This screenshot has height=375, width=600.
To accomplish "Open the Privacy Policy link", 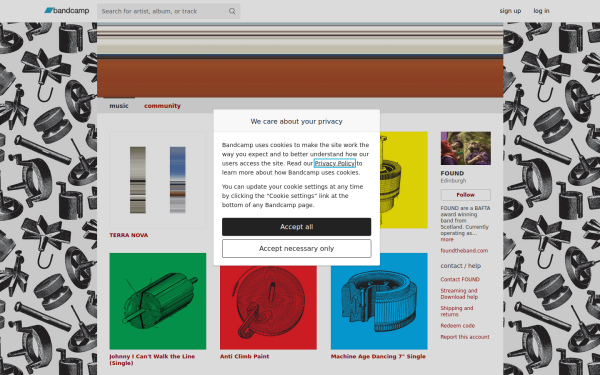I will 335,163.
